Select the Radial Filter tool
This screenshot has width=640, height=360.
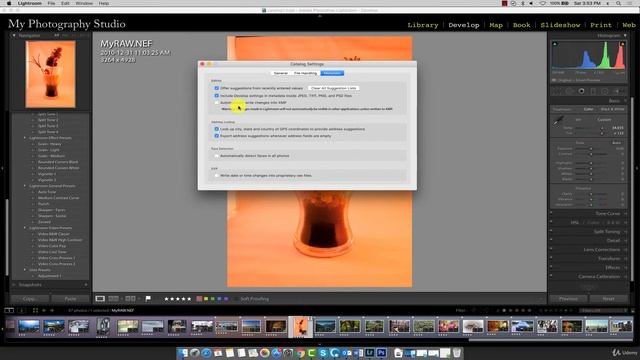pos(605,91)
